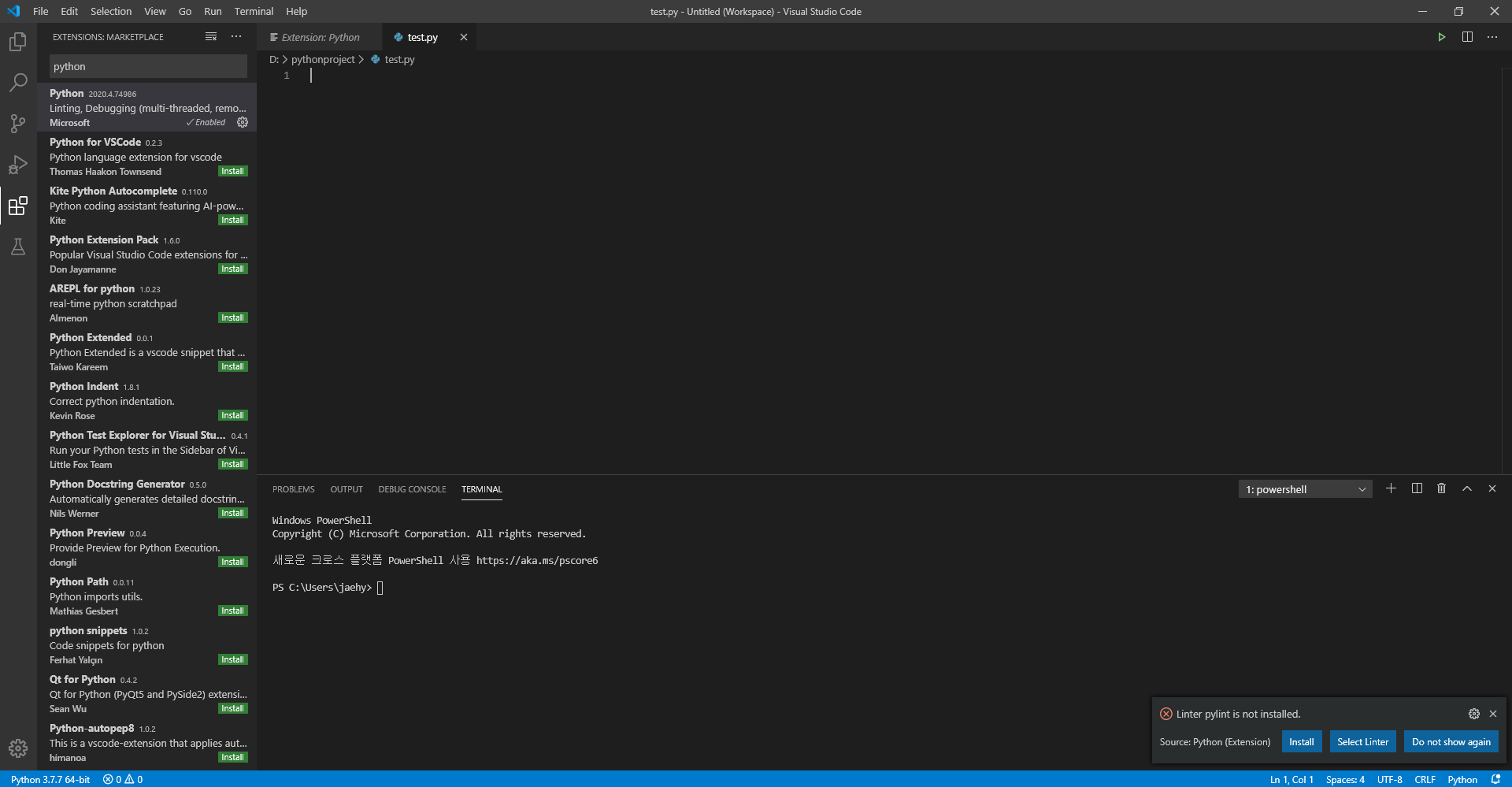This screenshot has height=787, width=1512.
Task: Click Ln 1, Col 1 in status bar
Action: point(1291,779)
